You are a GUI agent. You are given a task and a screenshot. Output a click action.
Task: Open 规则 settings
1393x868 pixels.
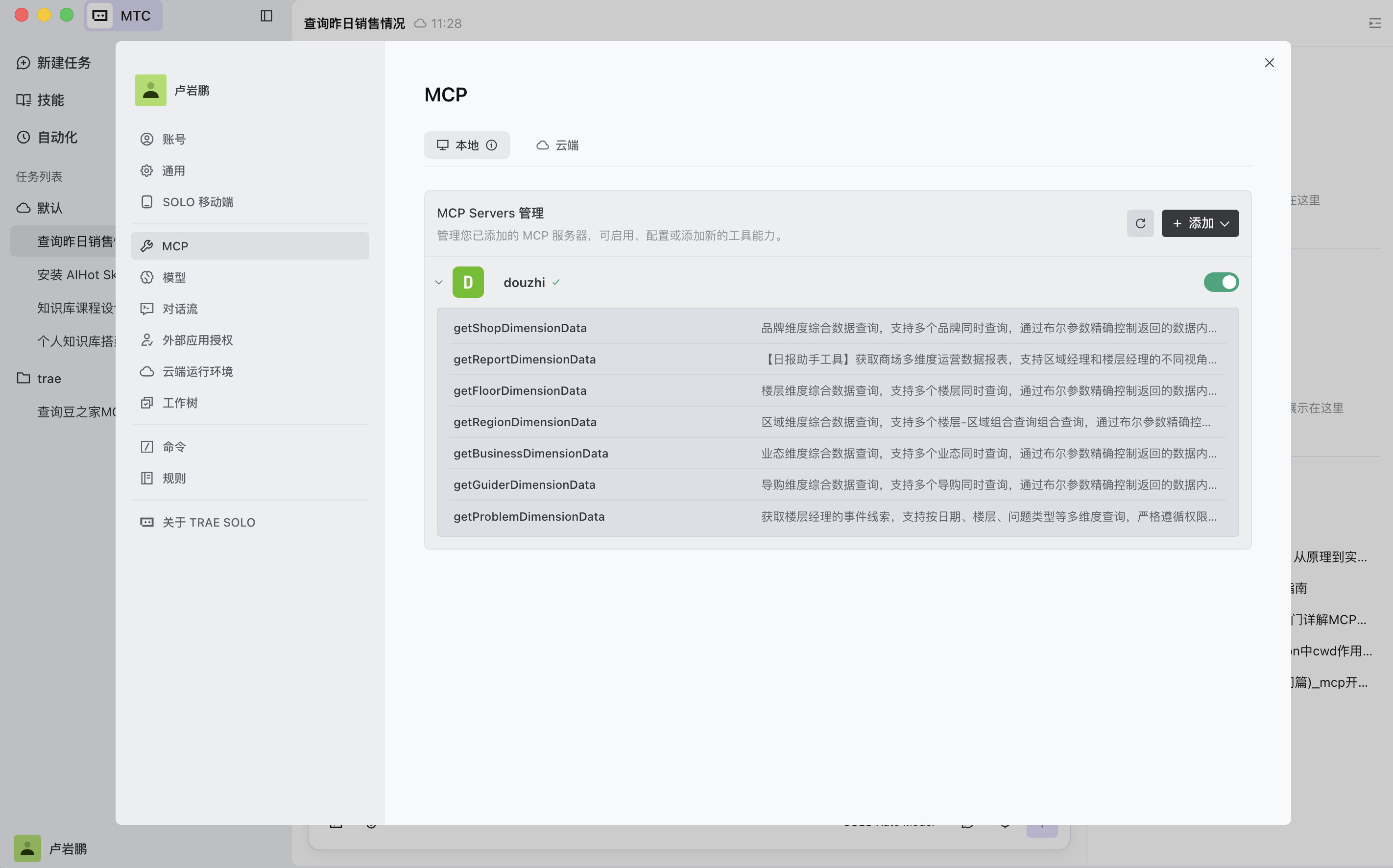250,478
